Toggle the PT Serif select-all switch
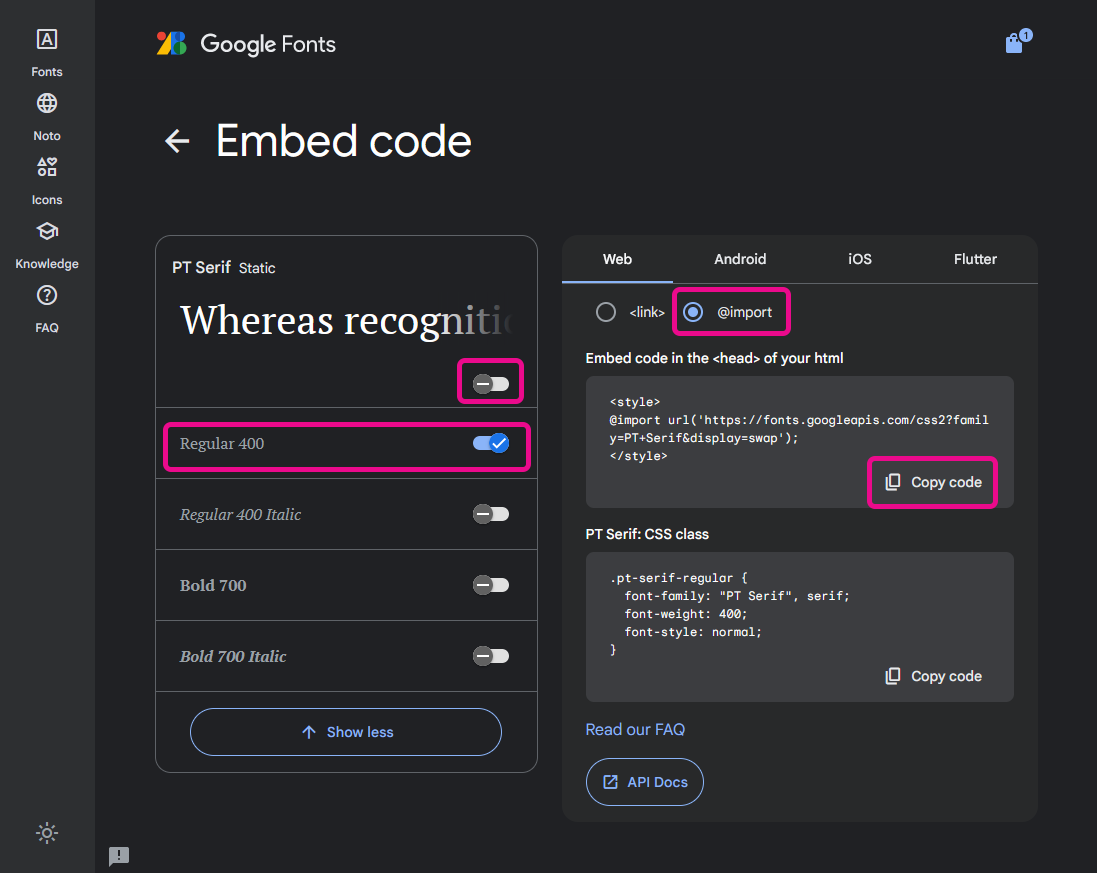Screen dimensions: 1097x873 coord(490,383)
